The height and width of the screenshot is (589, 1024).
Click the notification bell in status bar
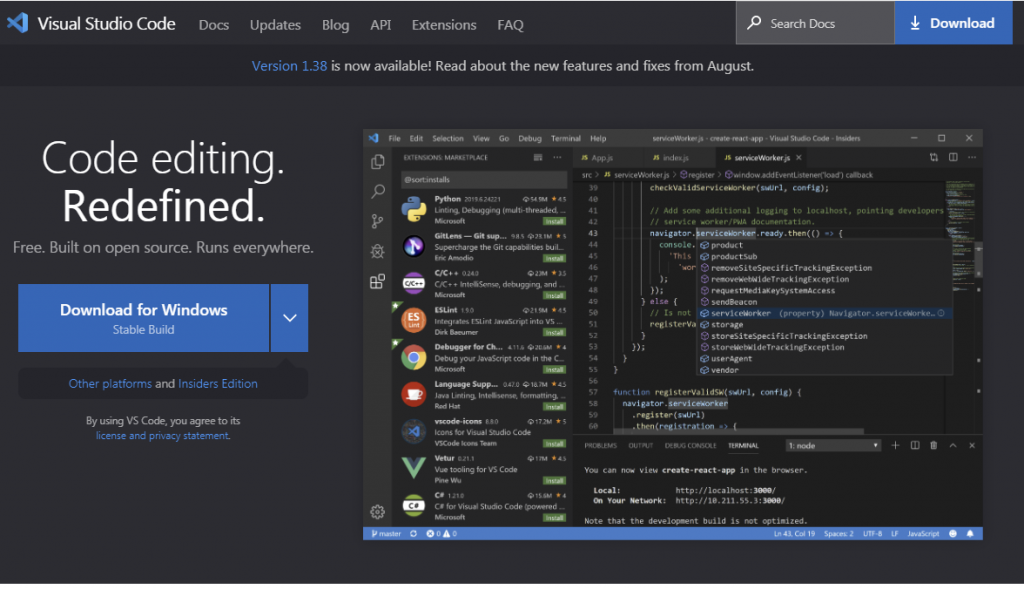[970, 533]
